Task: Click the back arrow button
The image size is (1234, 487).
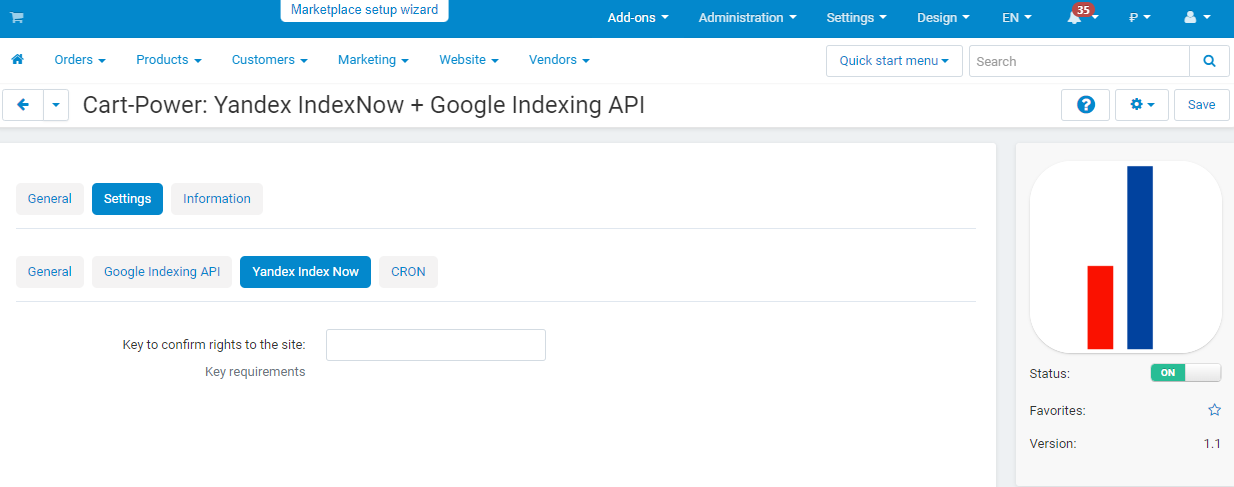Action: coord(23,105)
